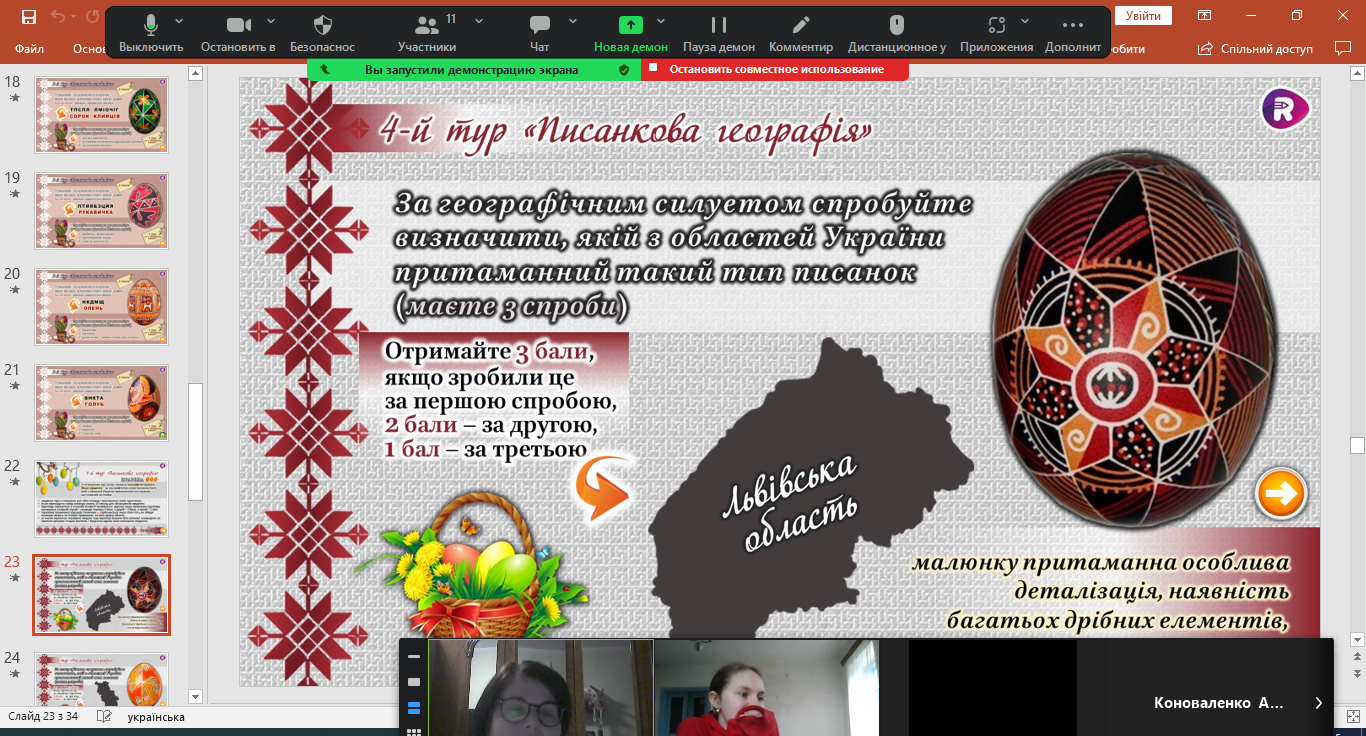Open Дистанционное управление mouse icon

[x=897, y=33]
